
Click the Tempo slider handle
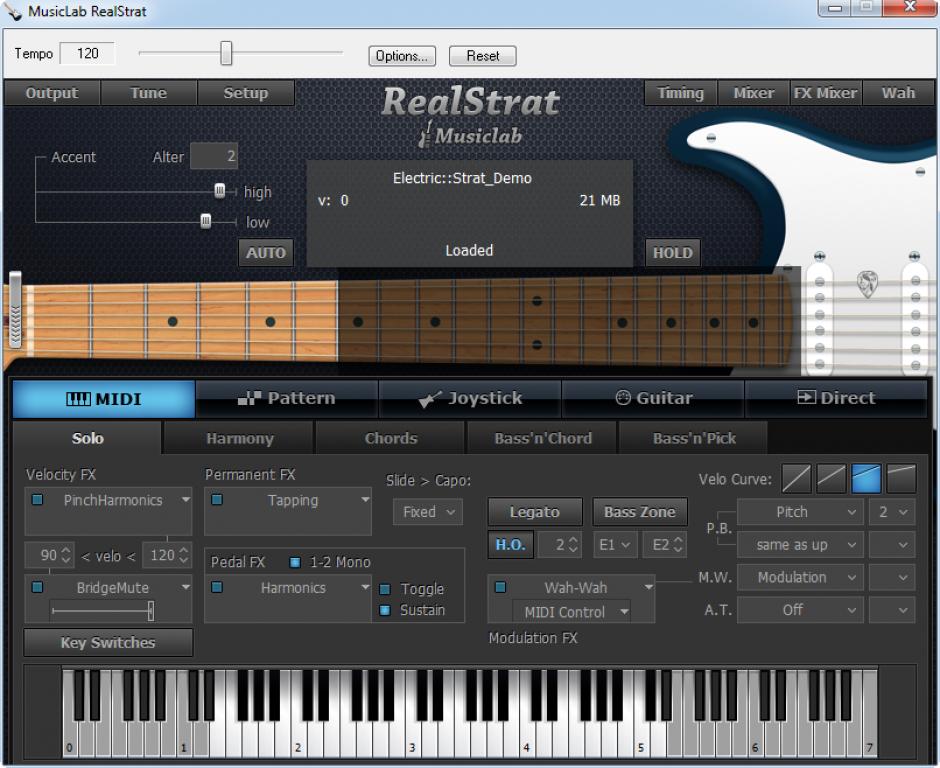(x=225, y=53)
